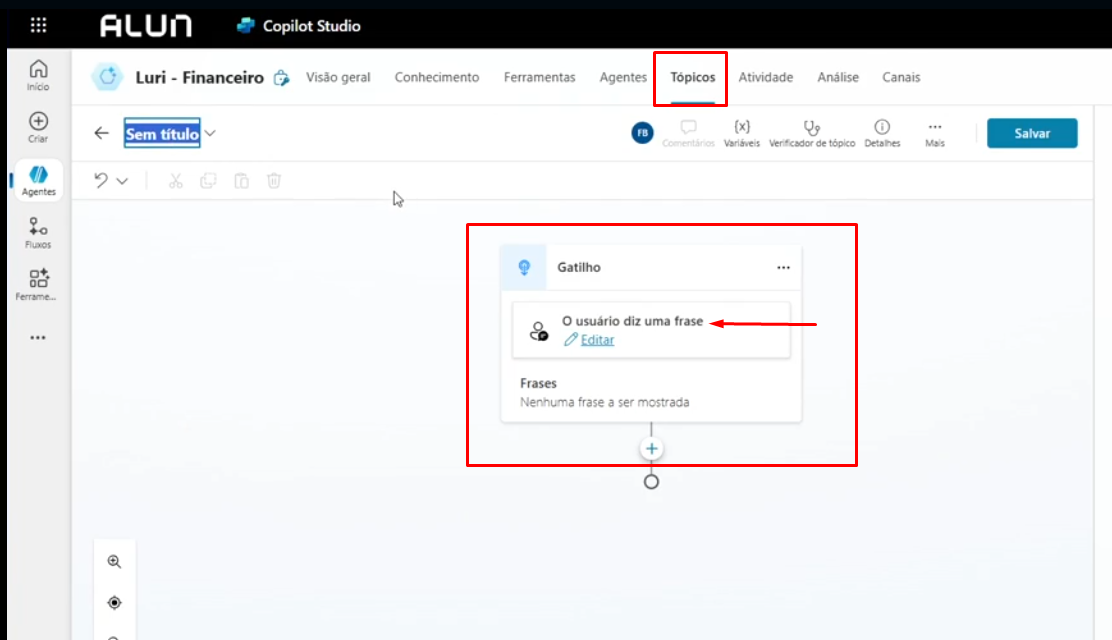1112x640 pixels.
Task: Click the Copilot Studio title
Action: (x=311, y=26)
